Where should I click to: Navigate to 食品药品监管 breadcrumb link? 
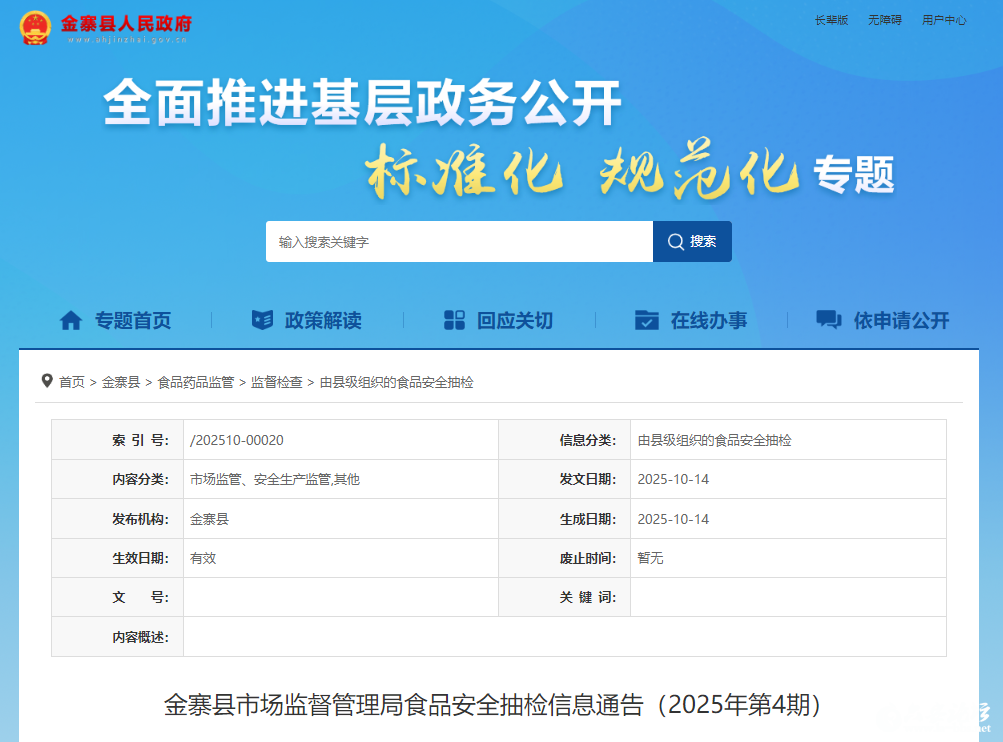click(x=195, y=382)
